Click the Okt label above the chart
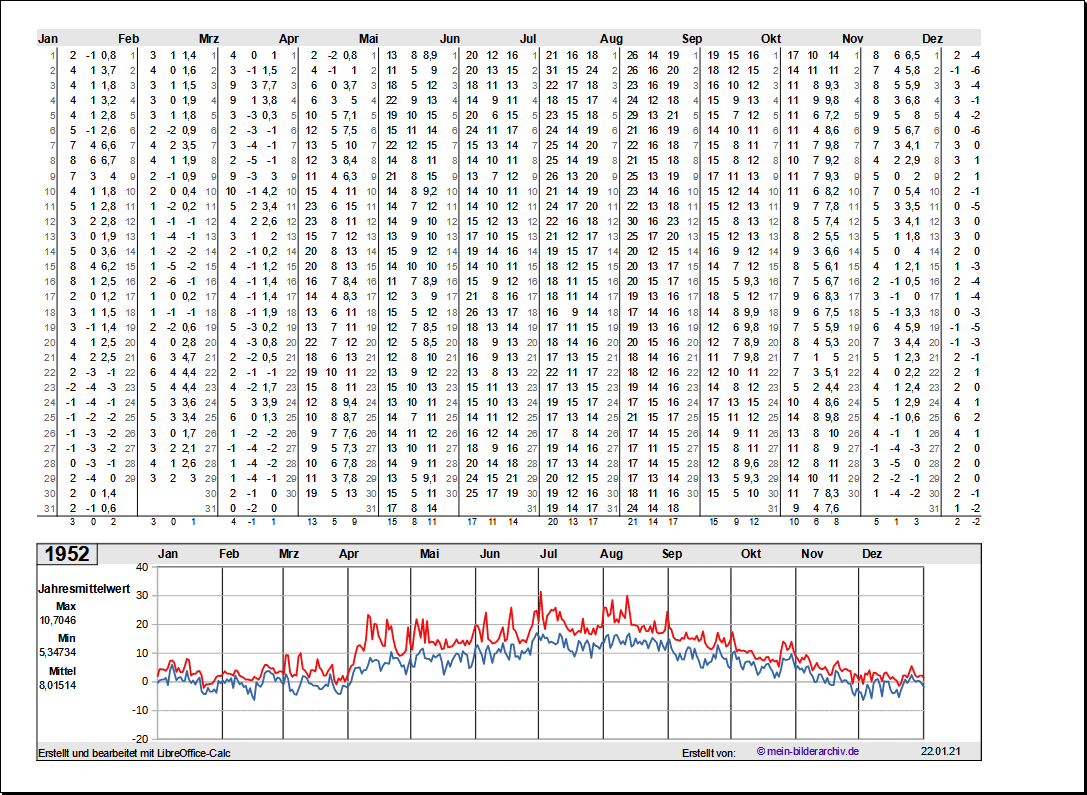Image resolution: width=1087 pixels, height=795 pixels. tap(751, 554)
